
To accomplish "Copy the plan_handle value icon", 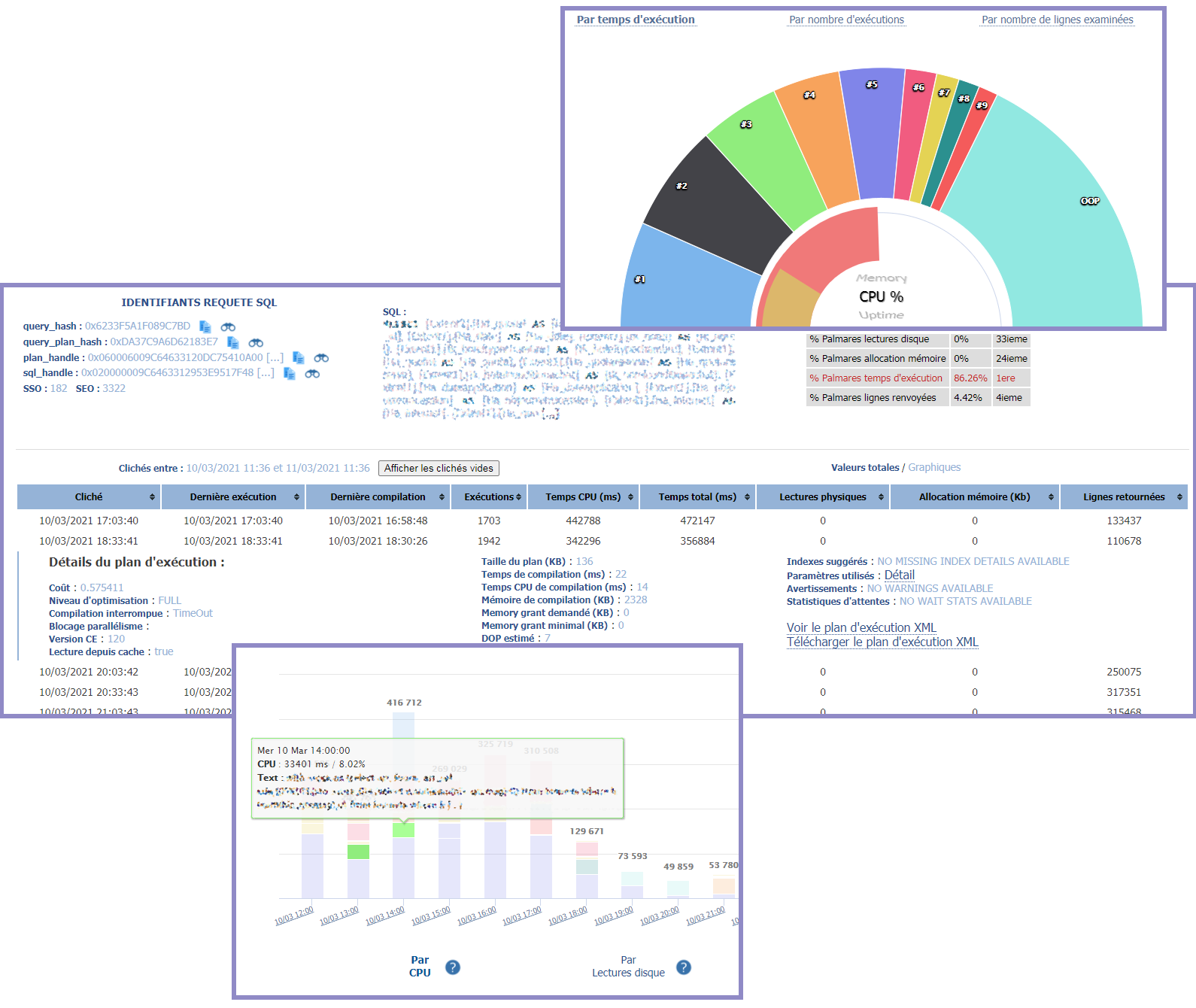I will pyautogui.click(x=299, y=358).
